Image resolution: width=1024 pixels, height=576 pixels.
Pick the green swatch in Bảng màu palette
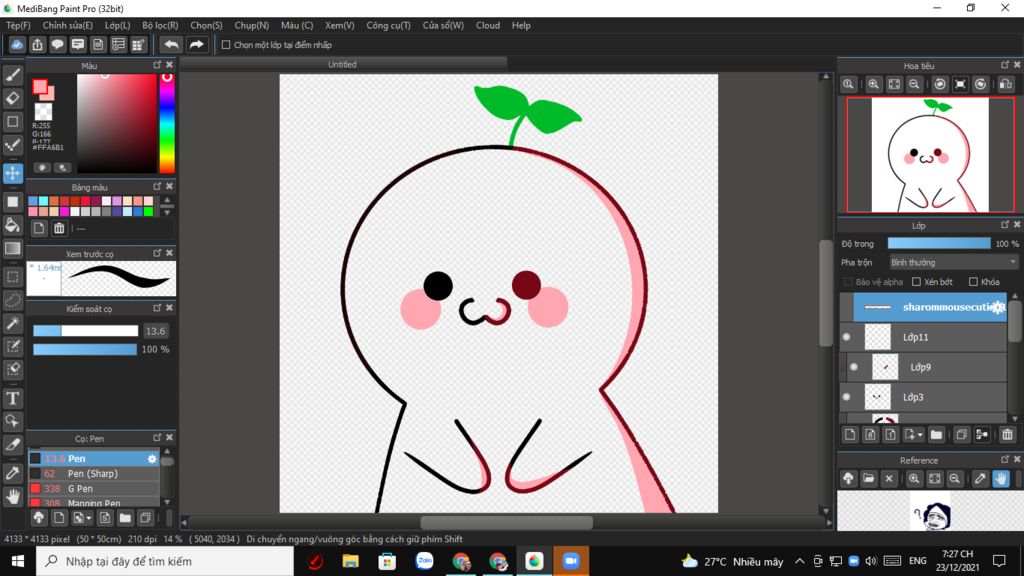point(148,212)
